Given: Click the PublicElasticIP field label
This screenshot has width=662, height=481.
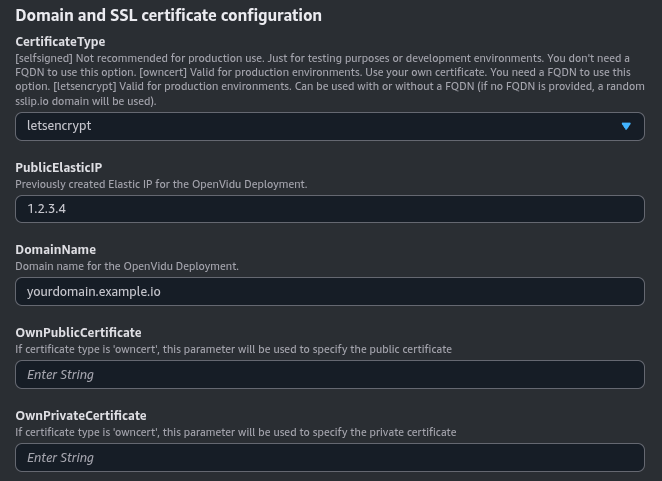Looking at the screenshot, I should [59, 167].
